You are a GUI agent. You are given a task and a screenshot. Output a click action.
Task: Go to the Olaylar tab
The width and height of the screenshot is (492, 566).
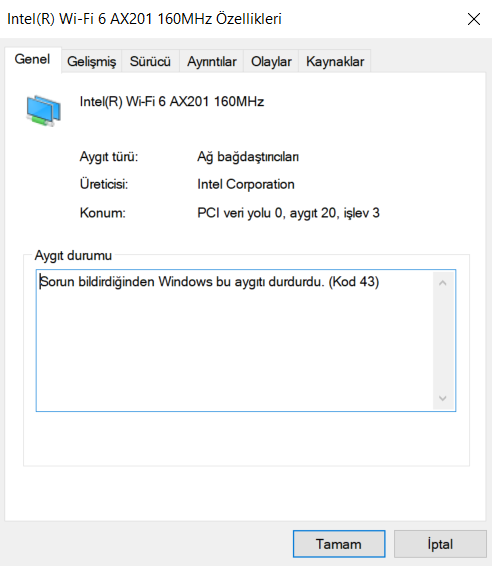tap(271, 61)
